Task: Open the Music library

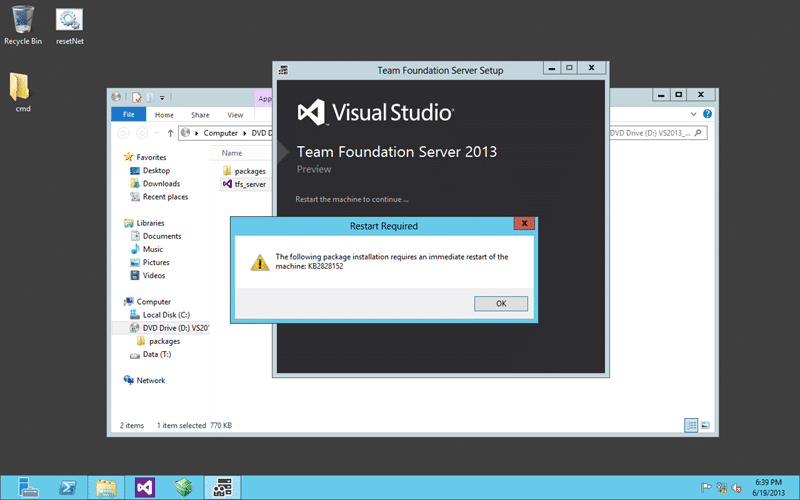Action: click(147, 249)
